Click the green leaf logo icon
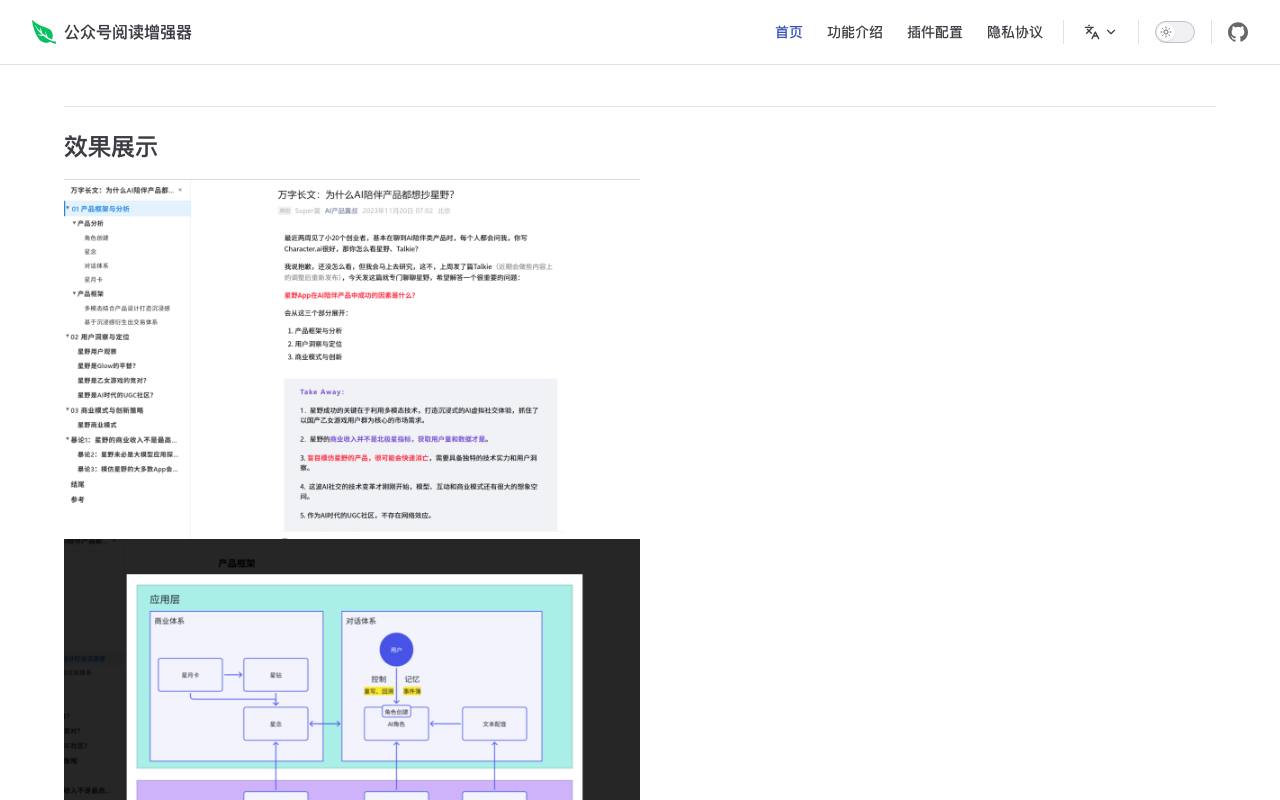The width and height of the screenshot is (1280, 800). coord(44,32)
